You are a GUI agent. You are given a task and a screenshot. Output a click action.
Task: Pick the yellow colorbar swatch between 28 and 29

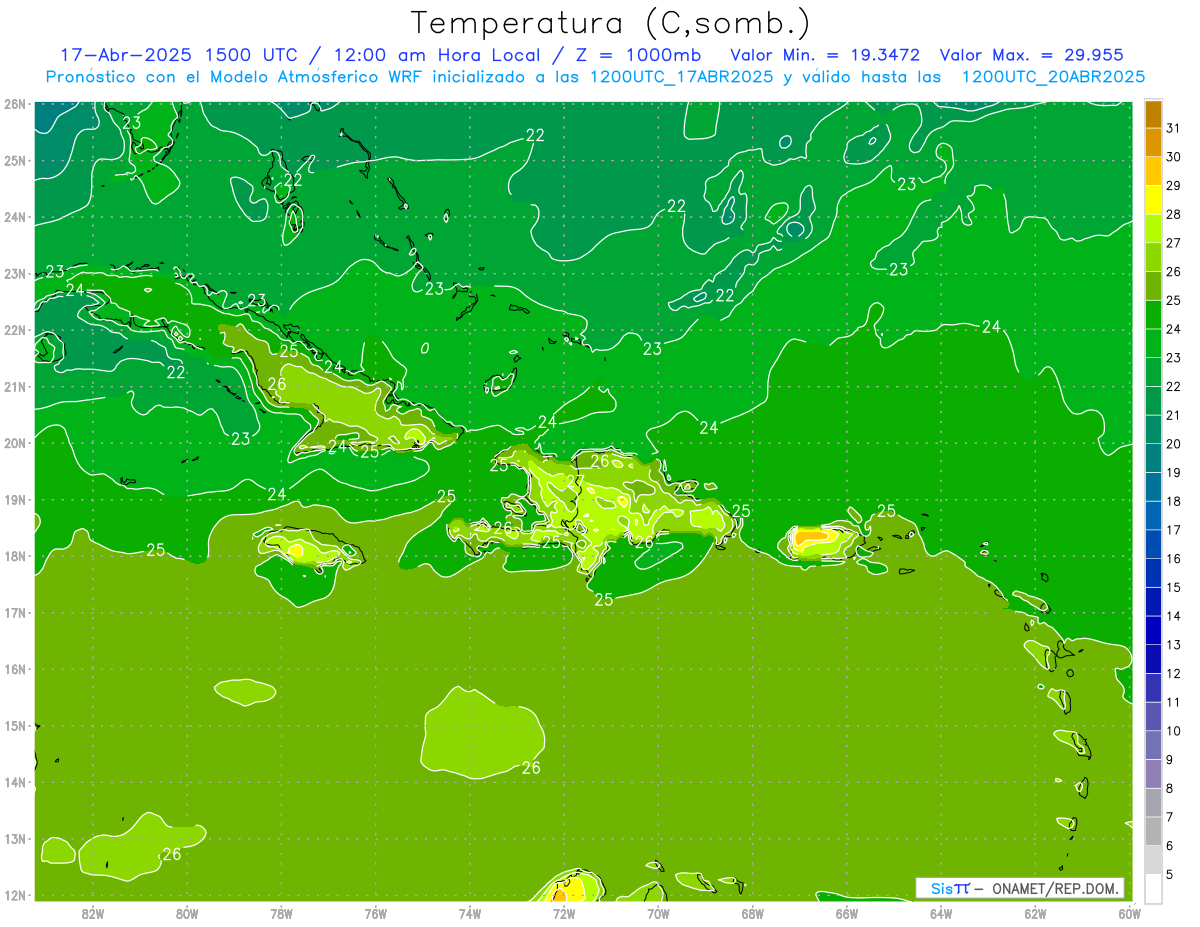tap(1153, 200)
